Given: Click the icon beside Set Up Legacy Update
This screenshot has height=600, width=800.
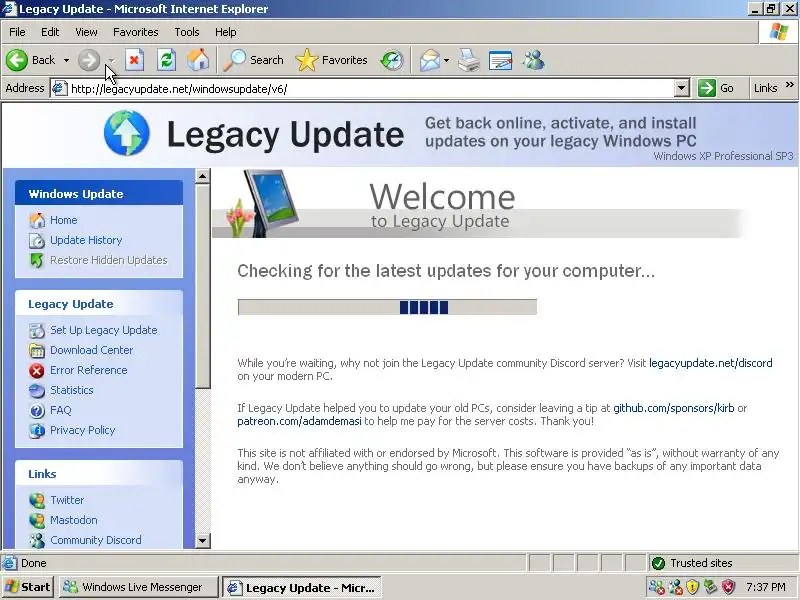Looking at the screenshot, I should click(37, 331).
